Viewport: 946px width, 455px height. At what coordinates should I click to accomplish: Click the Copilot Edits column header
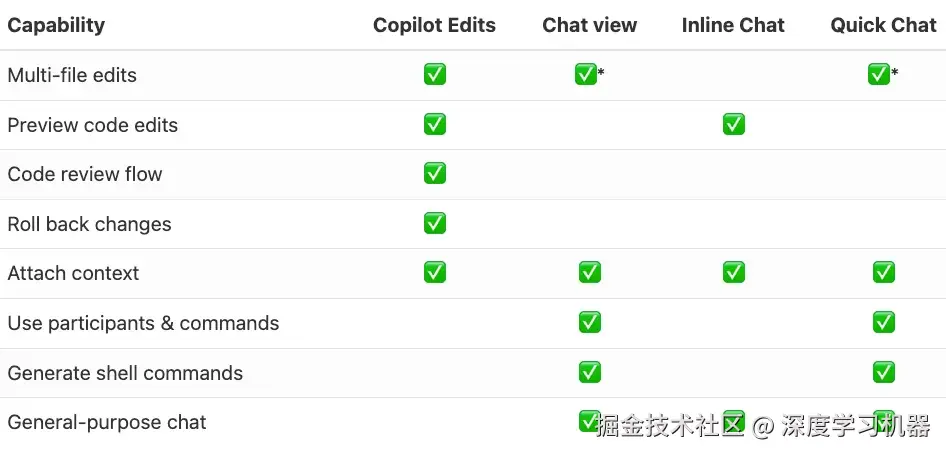click(434, 25)
